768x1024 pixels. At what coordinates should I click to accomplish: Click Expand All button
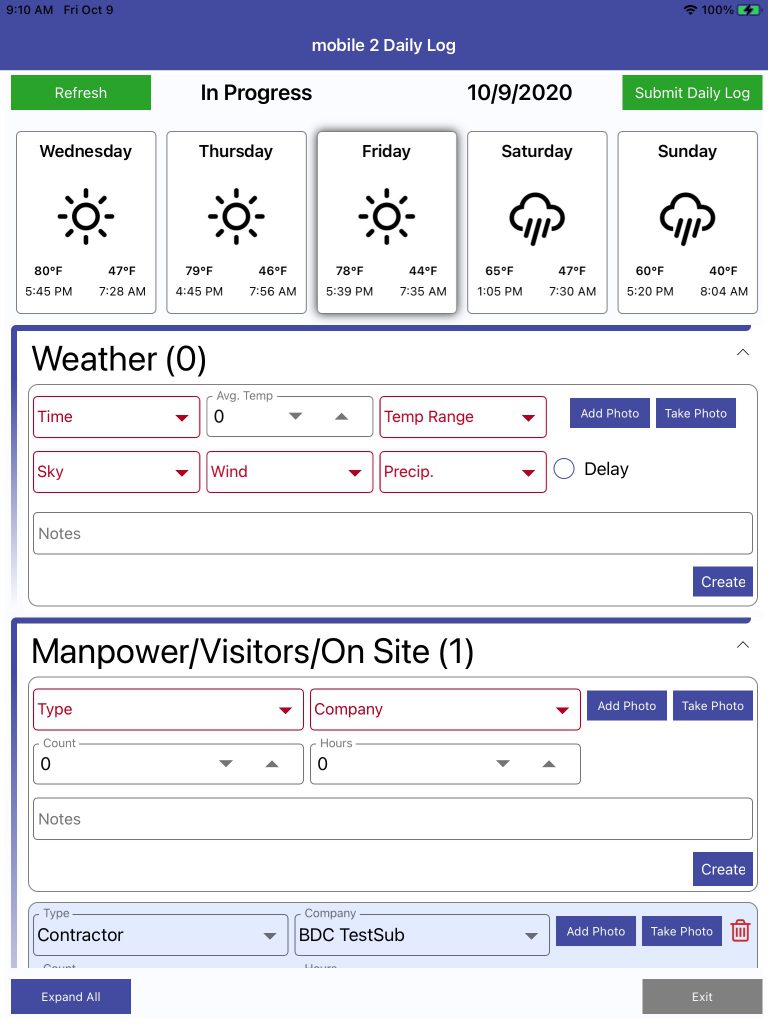click(x=71, y=997)
